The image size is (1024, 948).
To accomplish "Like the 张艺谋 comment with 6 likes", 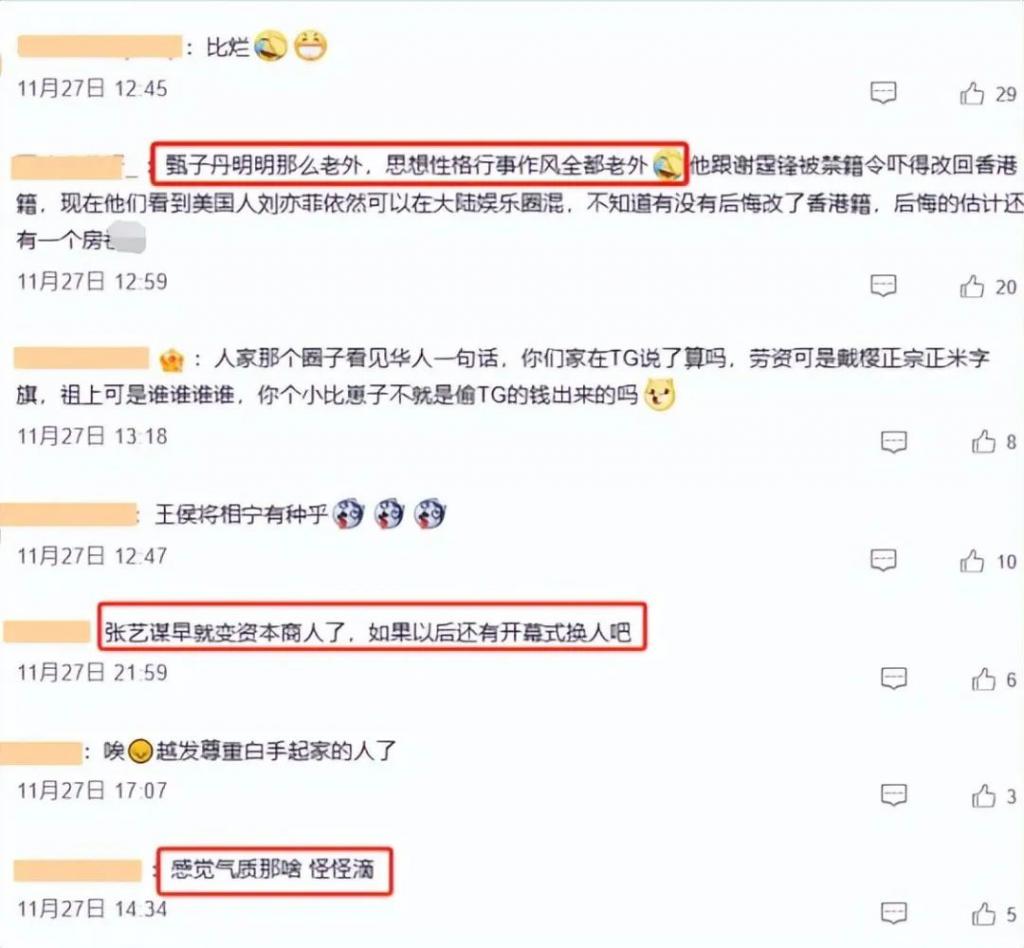I will (x=984, y=679).
